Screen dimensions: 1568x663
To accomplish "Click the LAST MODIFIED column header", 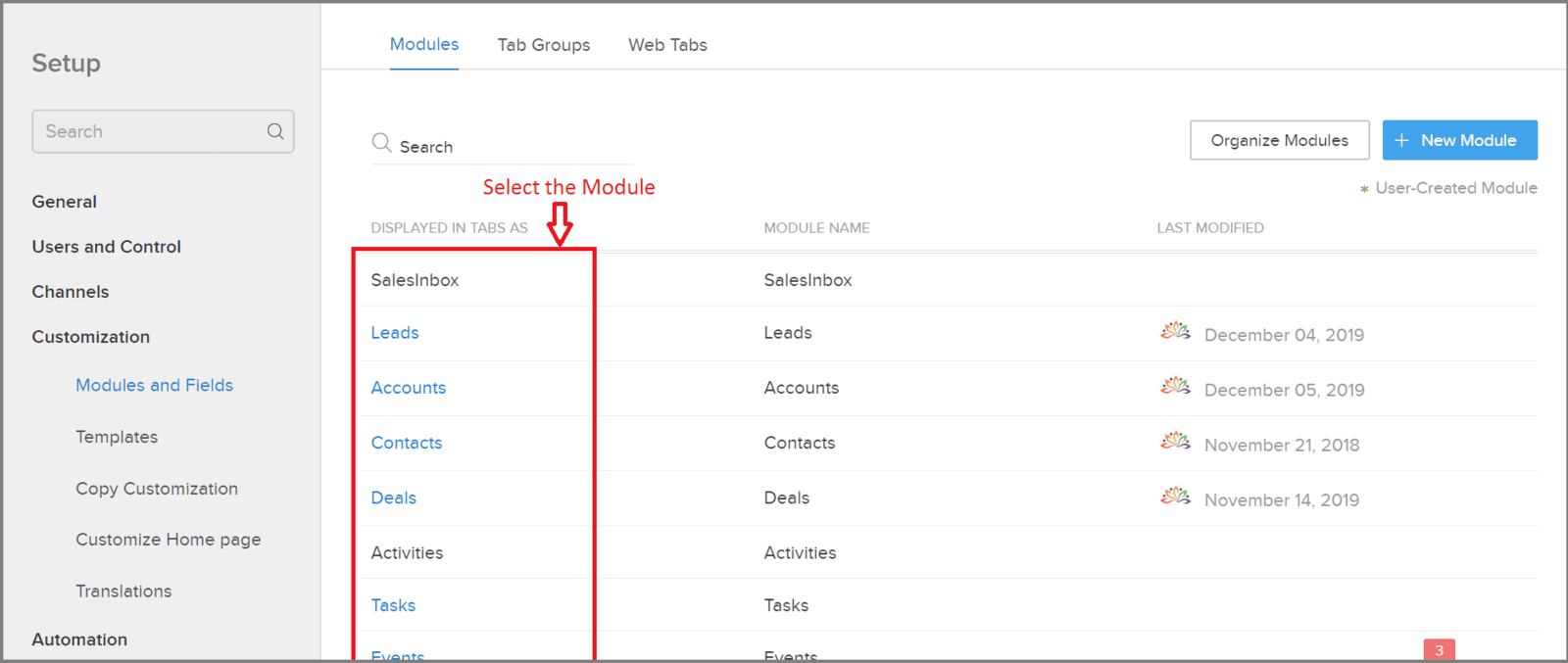I will [1210, 227].
